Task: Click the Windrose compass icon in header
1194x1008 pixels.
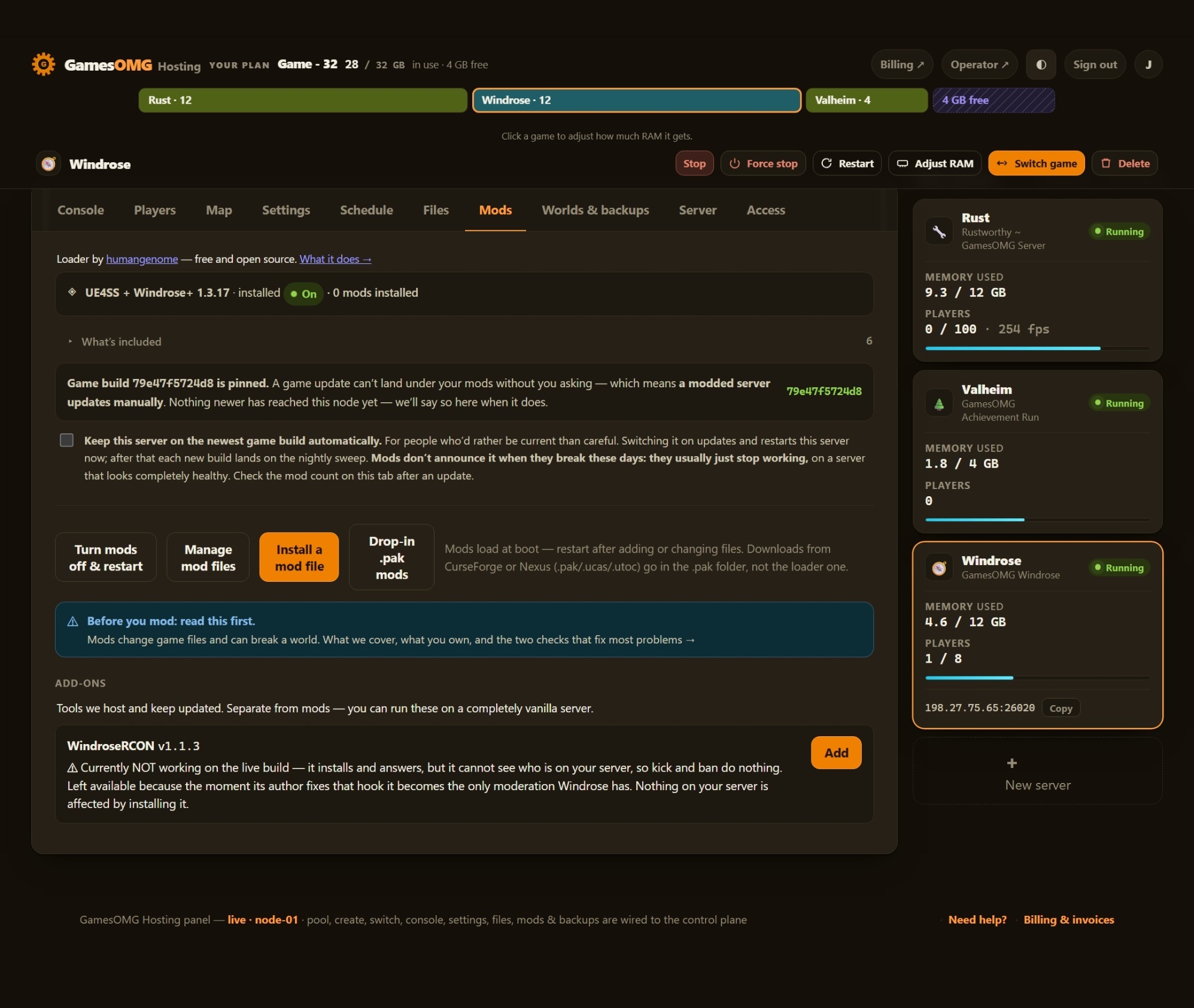Action: click(x=48, y=163)
